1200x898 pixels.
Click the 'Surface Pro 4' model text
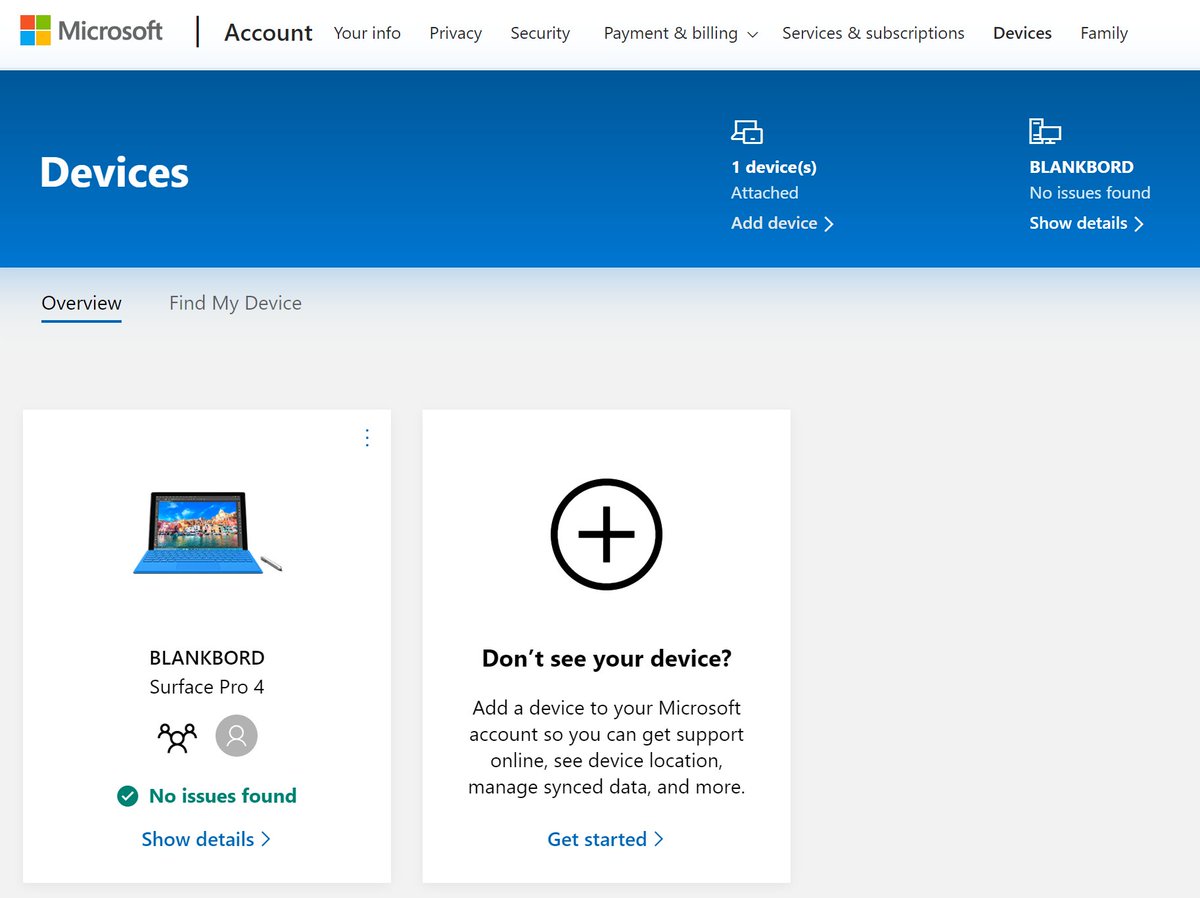click(x=207, y=687)
